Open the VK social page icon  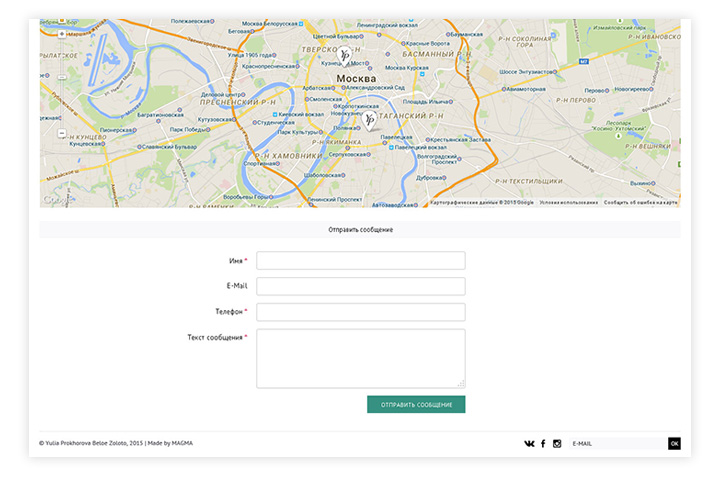tap(529, 443)
